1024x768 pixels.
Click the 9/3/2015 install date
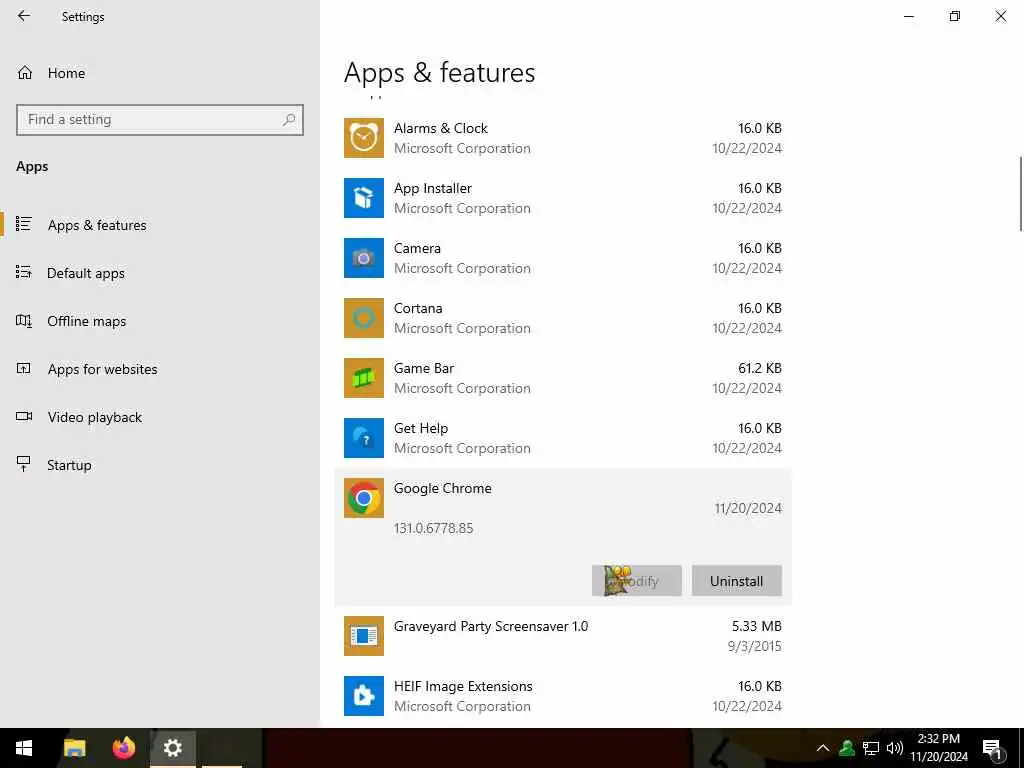(754, 647)
